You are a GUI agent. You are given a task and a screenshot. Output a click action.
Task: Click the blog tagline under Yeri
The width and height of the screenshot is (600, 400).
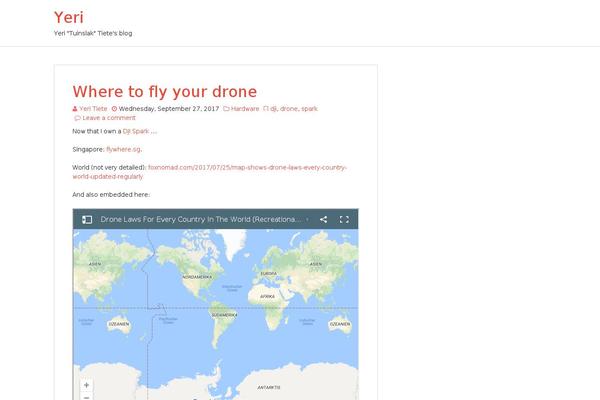(93, 33)
